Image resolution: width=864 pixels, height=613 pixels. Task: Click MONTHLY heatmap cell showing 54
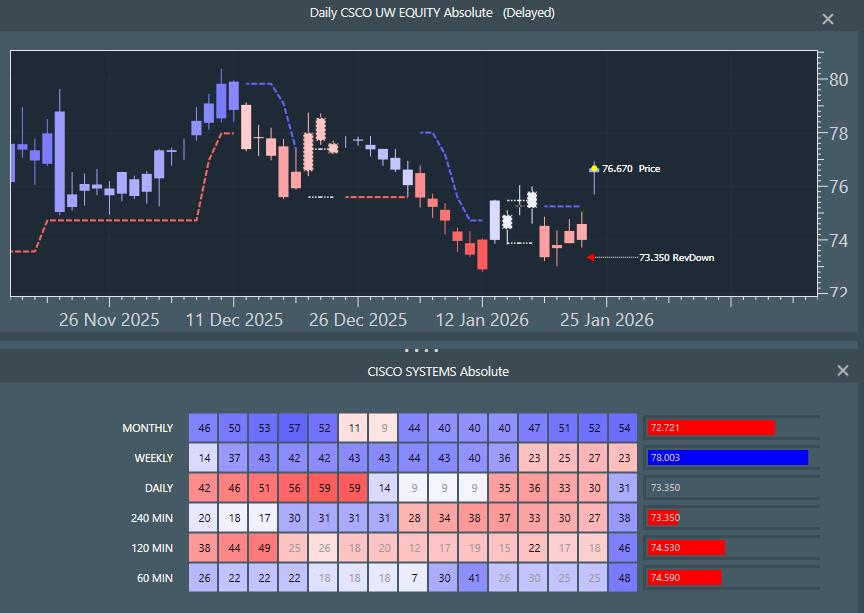coord(624,428)
